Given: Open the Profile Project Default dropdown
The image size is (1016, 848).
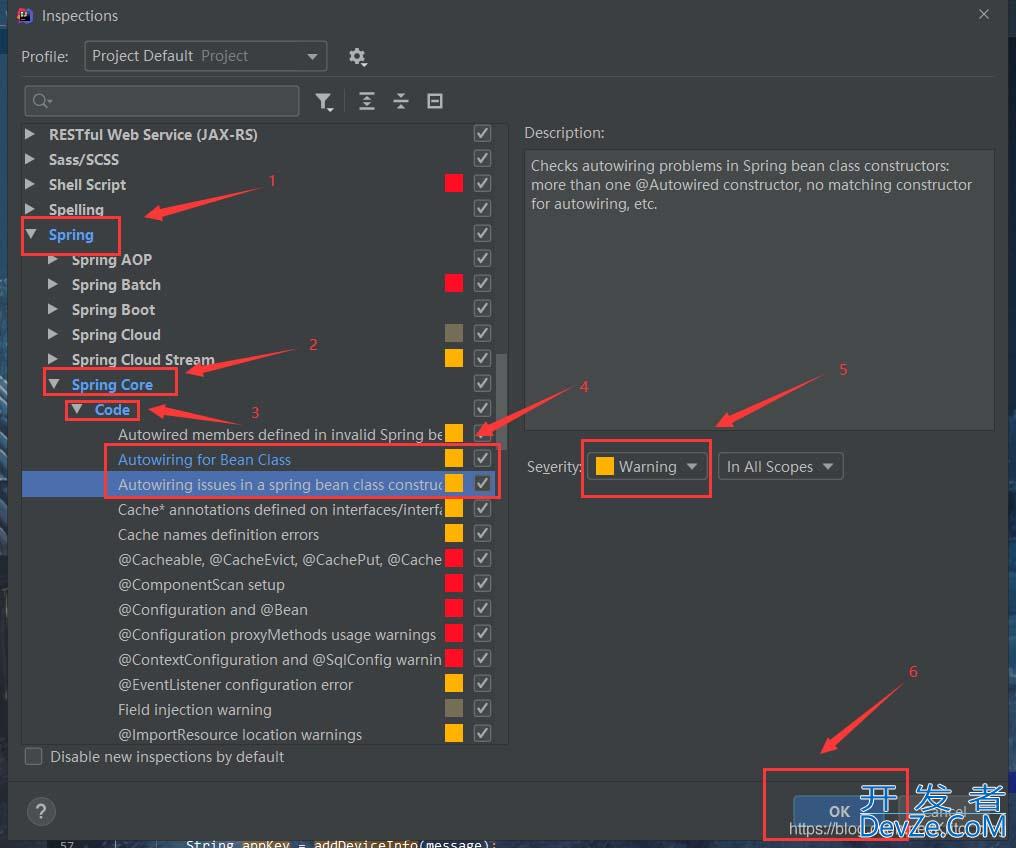Looking at the screenshot, I should 205,56.
